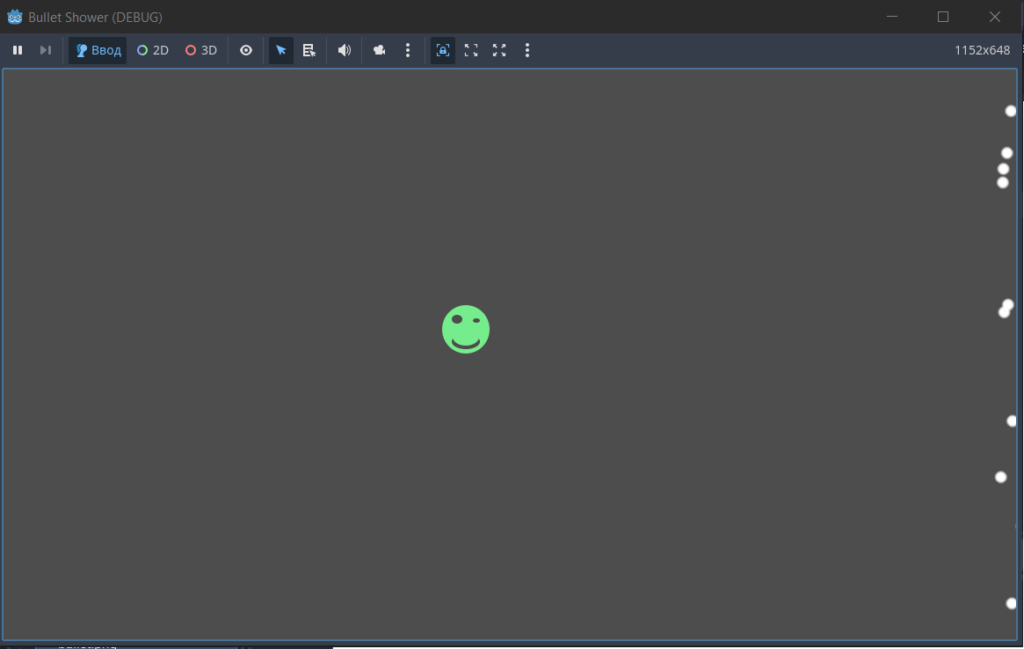The image size is (1024, 649).
Task: Advance to the next frame
Action: (x=45, y=50)
